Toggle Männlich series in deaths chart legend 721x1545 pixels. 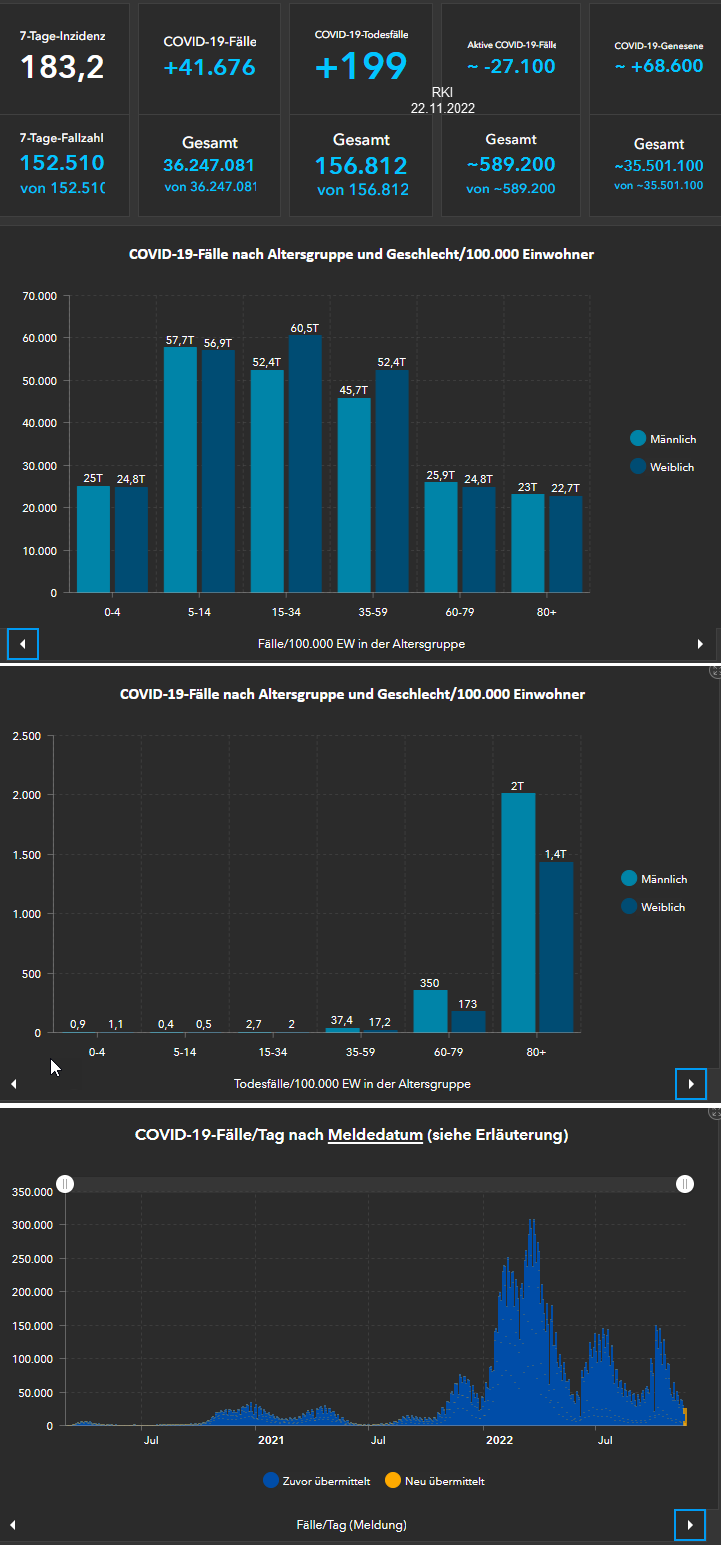(654, 879)
